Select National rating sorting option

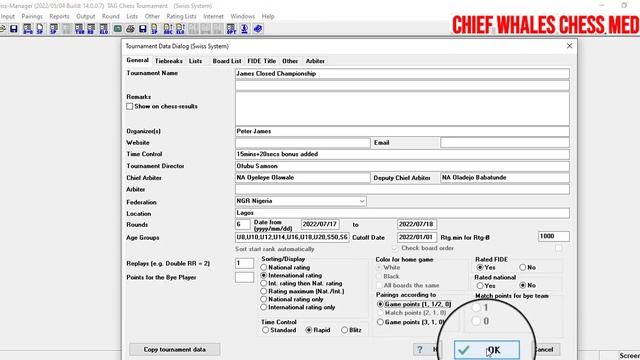coord(264,267)
